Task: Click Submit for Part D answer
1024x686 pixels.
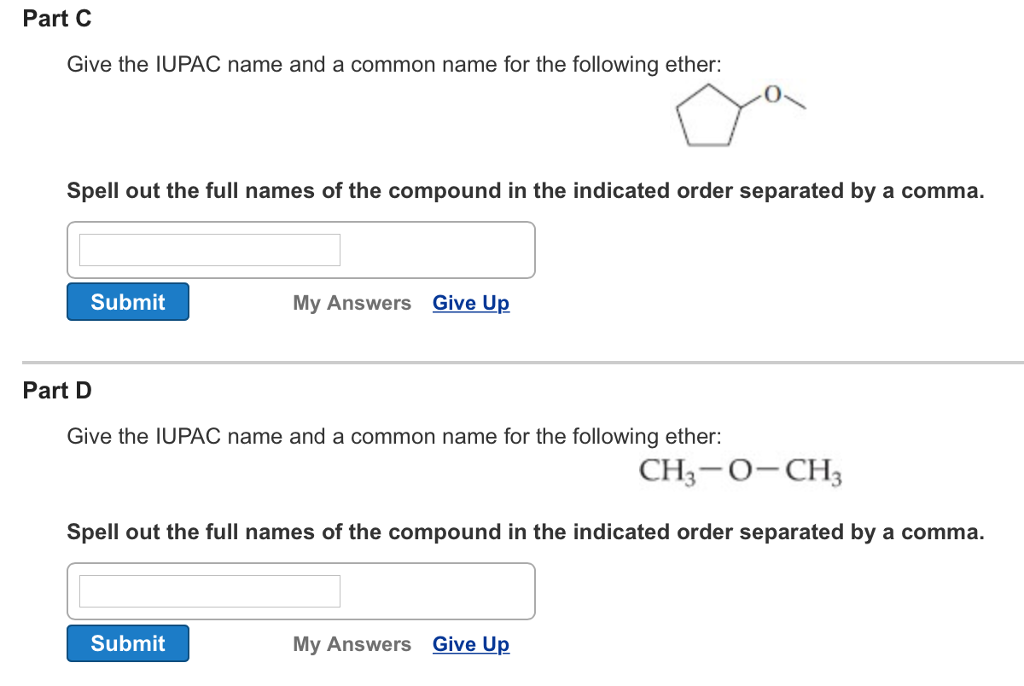Action: click(x=127, y=642)
